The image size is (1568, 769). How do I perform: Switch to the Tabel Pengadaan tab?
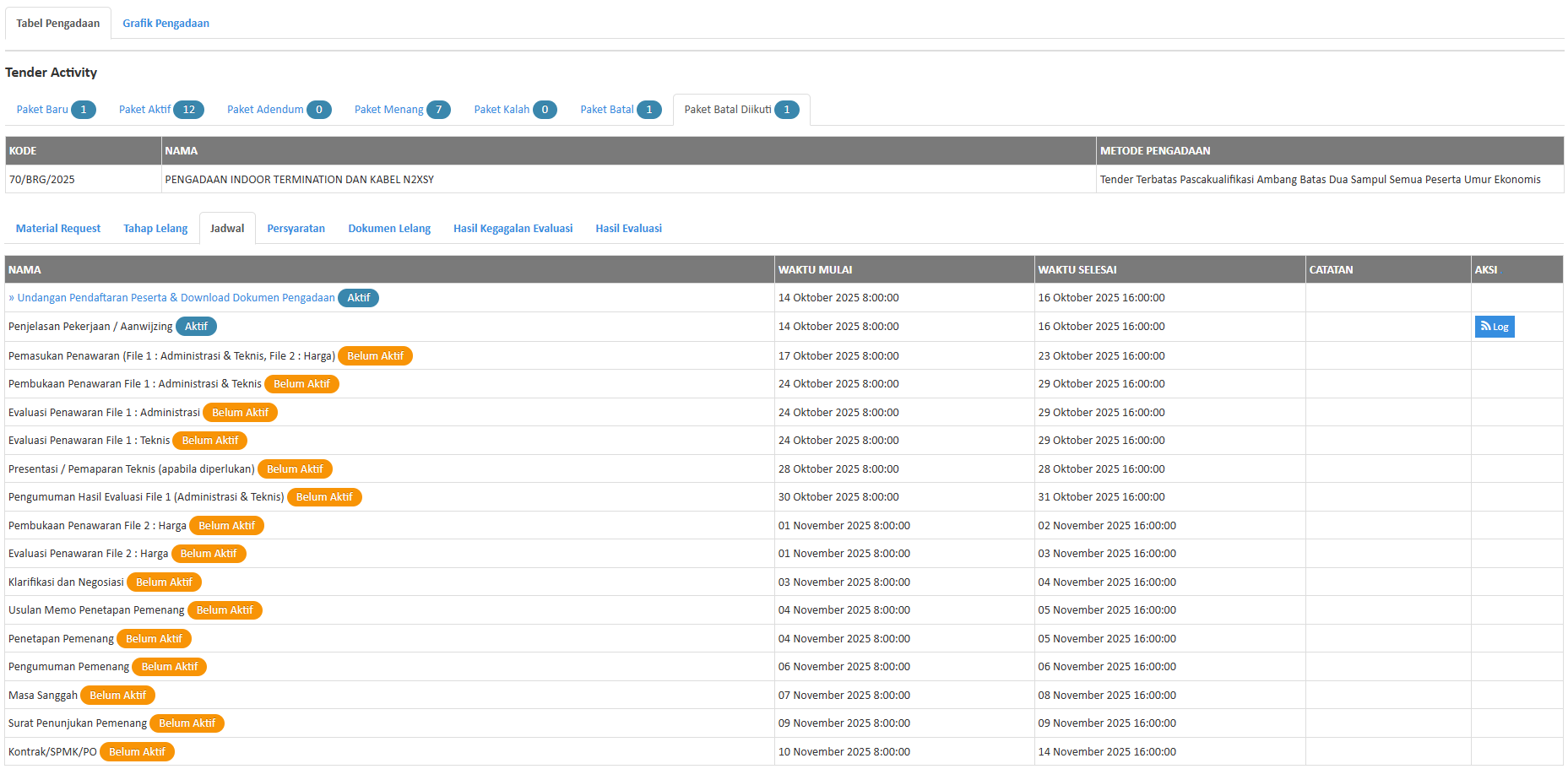point(58,24)
